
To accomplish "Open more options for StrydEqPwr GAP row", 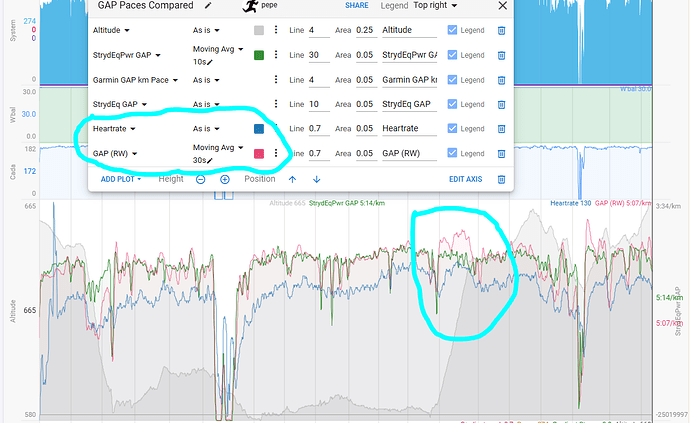I will click(x=276, y=55).
